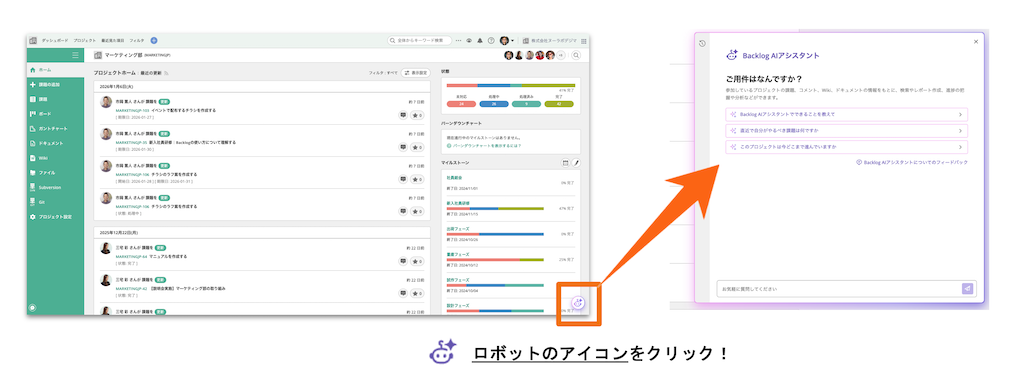The width and height of the screenshot is (1024, 374).
Task: Click the マーケティング部 project icon
Action: point(98,55)
